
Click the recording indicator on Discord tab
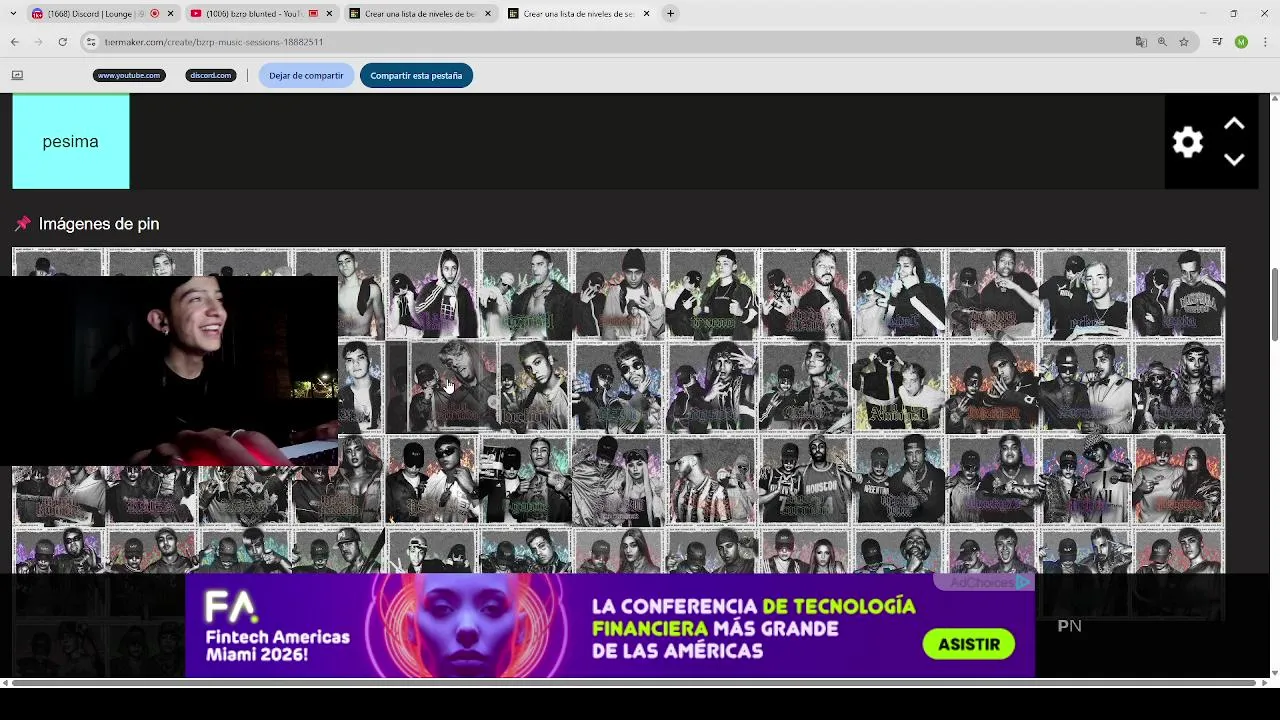tap(154, 14)
